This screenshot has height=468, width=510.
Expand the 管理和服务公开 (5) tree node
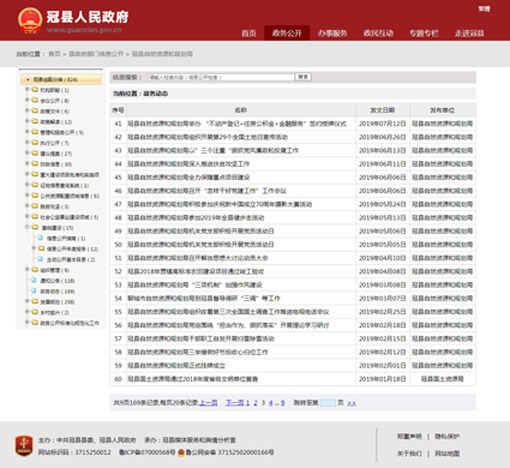27,132
